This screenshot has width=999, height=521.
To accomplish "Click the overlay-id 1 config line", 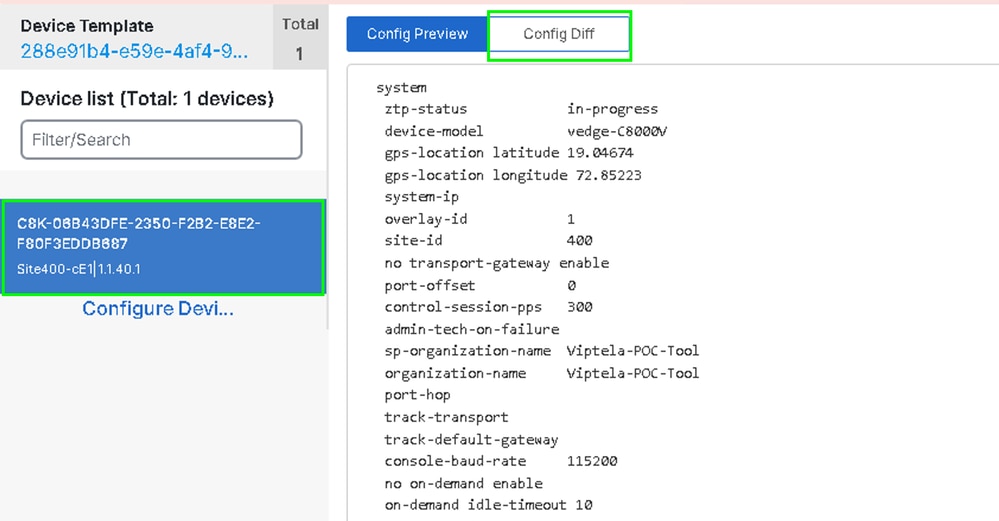I will click(479, 219).
